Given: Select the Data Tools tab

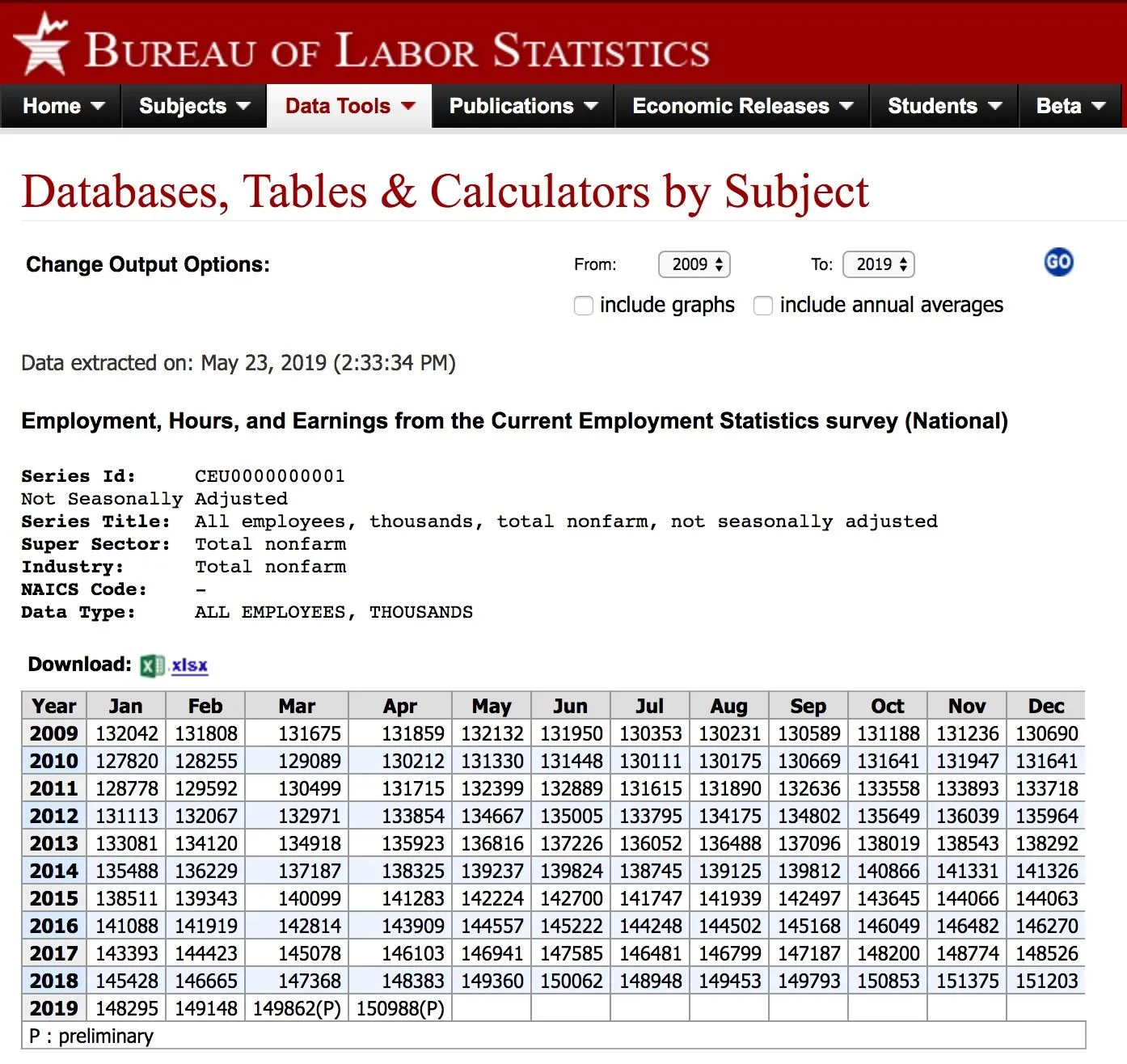Looking at the screenshot, I should coord(349,106).
